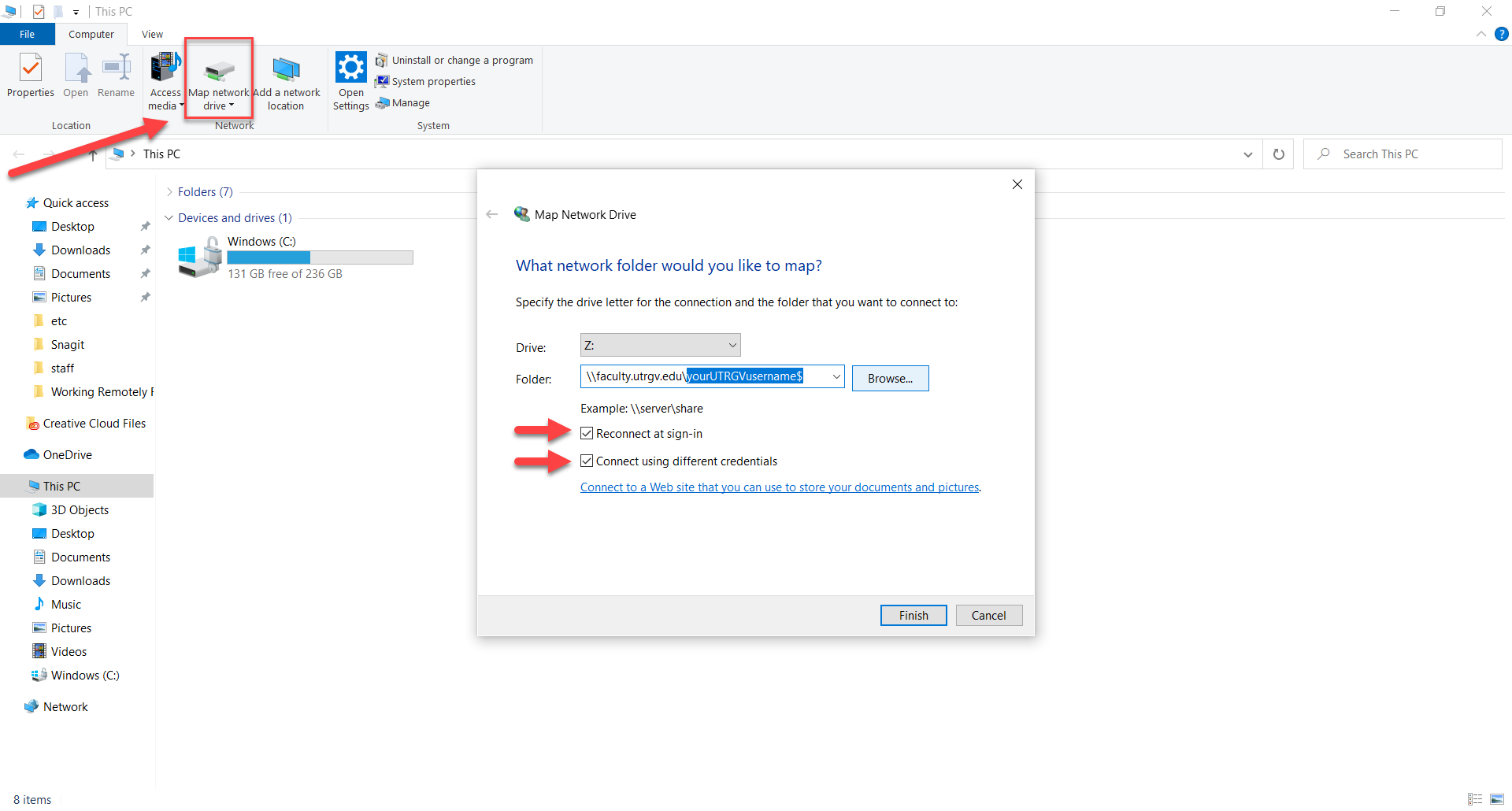Viewport: 1512px width, 811px height.
Task: Click the Browse... button
Action: [x=890, y=378]
